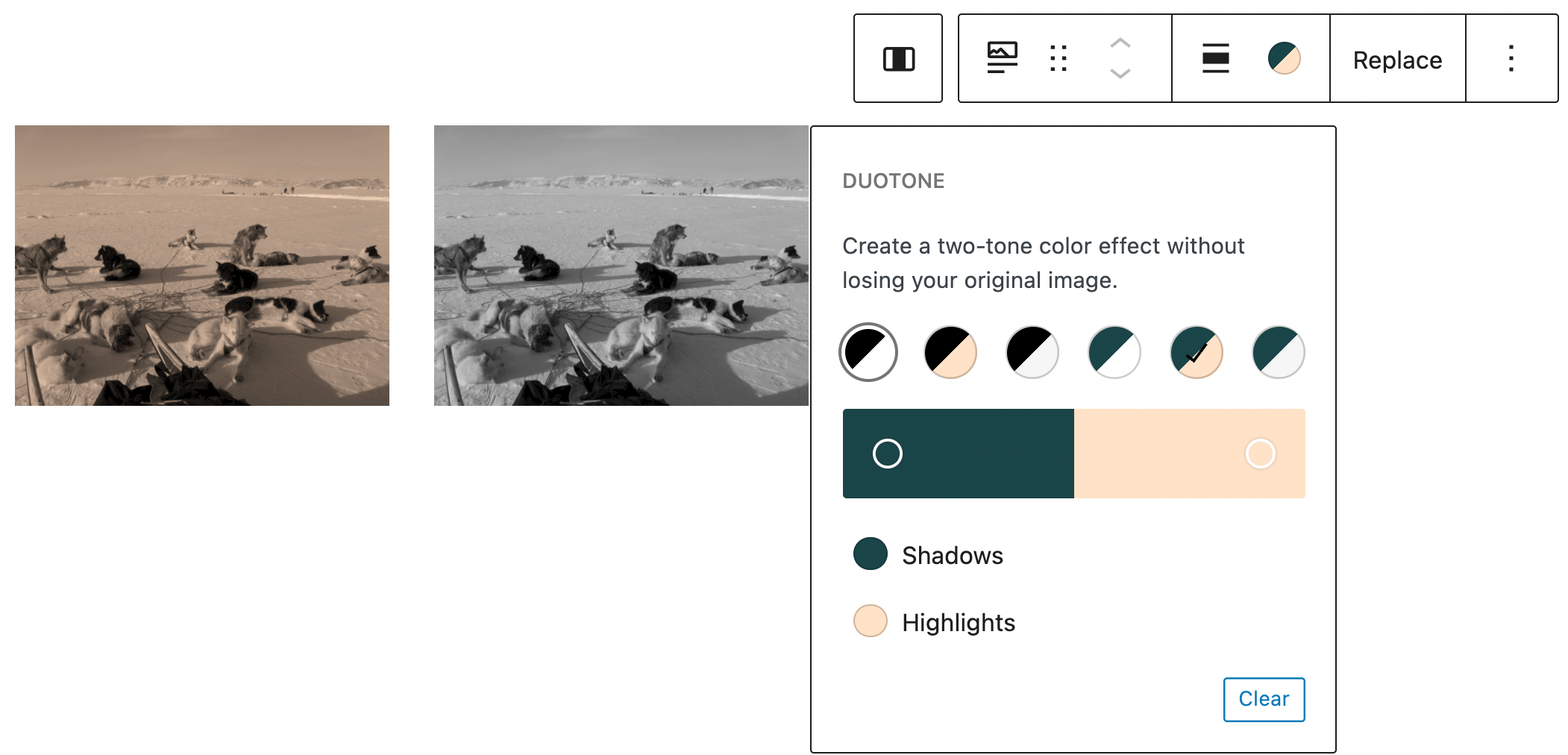1568x755 pixels.
Task: Select the teal and light gray duotone preset
Action: (x=1279, y=352)
